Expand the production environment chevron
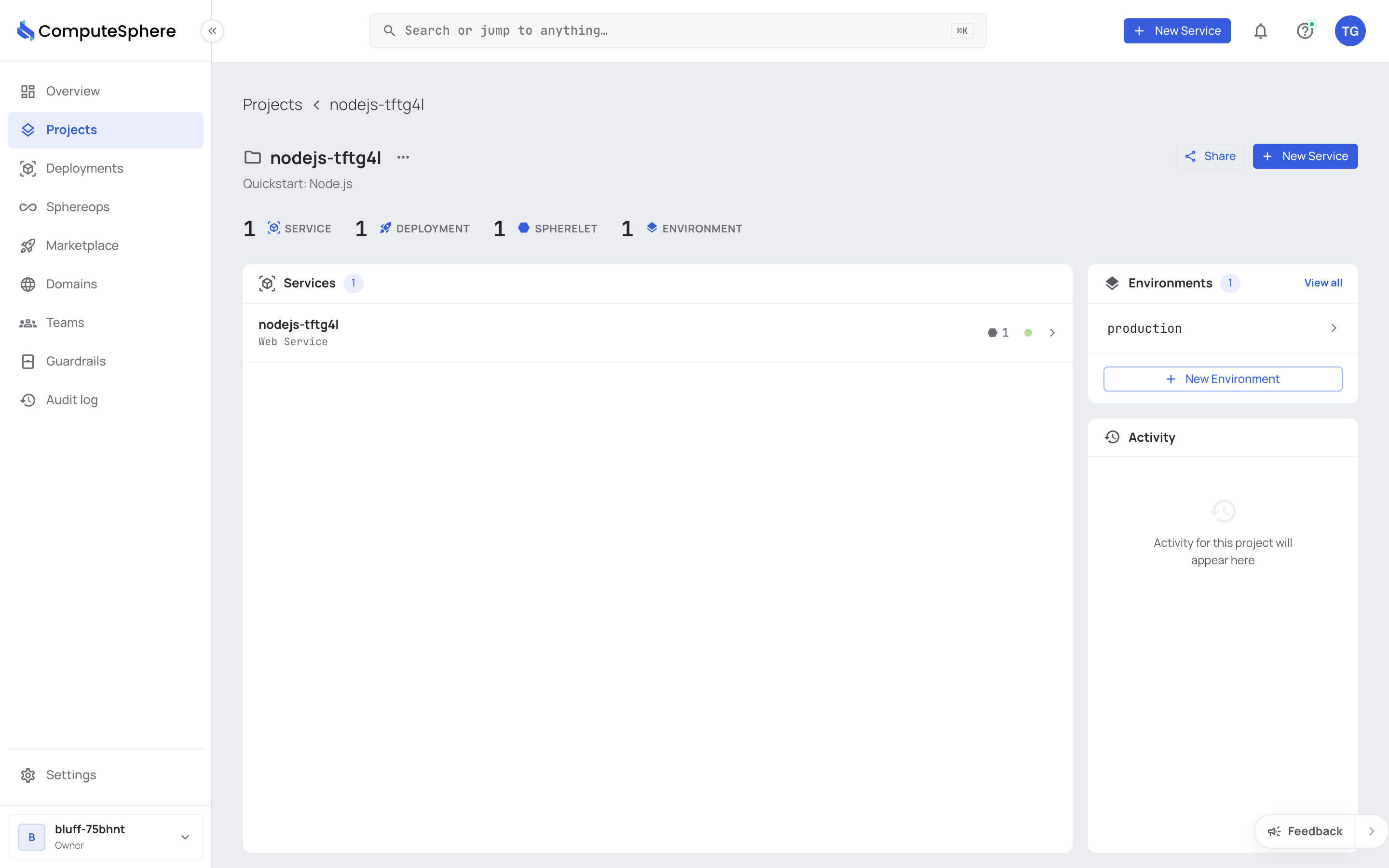This screenshot has width=1389, height=868. pos(1334,328)
